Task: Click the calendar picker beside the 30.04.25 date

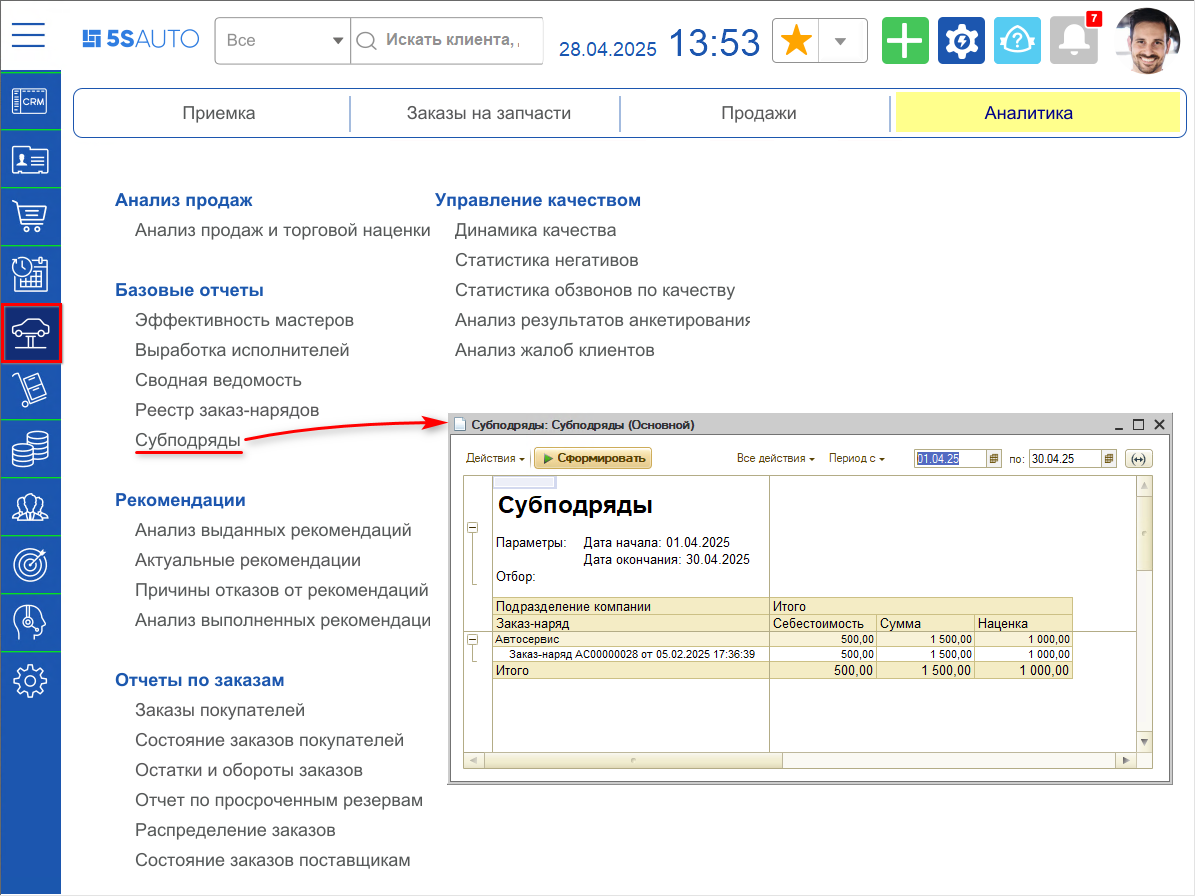Action: (1109, 457)
